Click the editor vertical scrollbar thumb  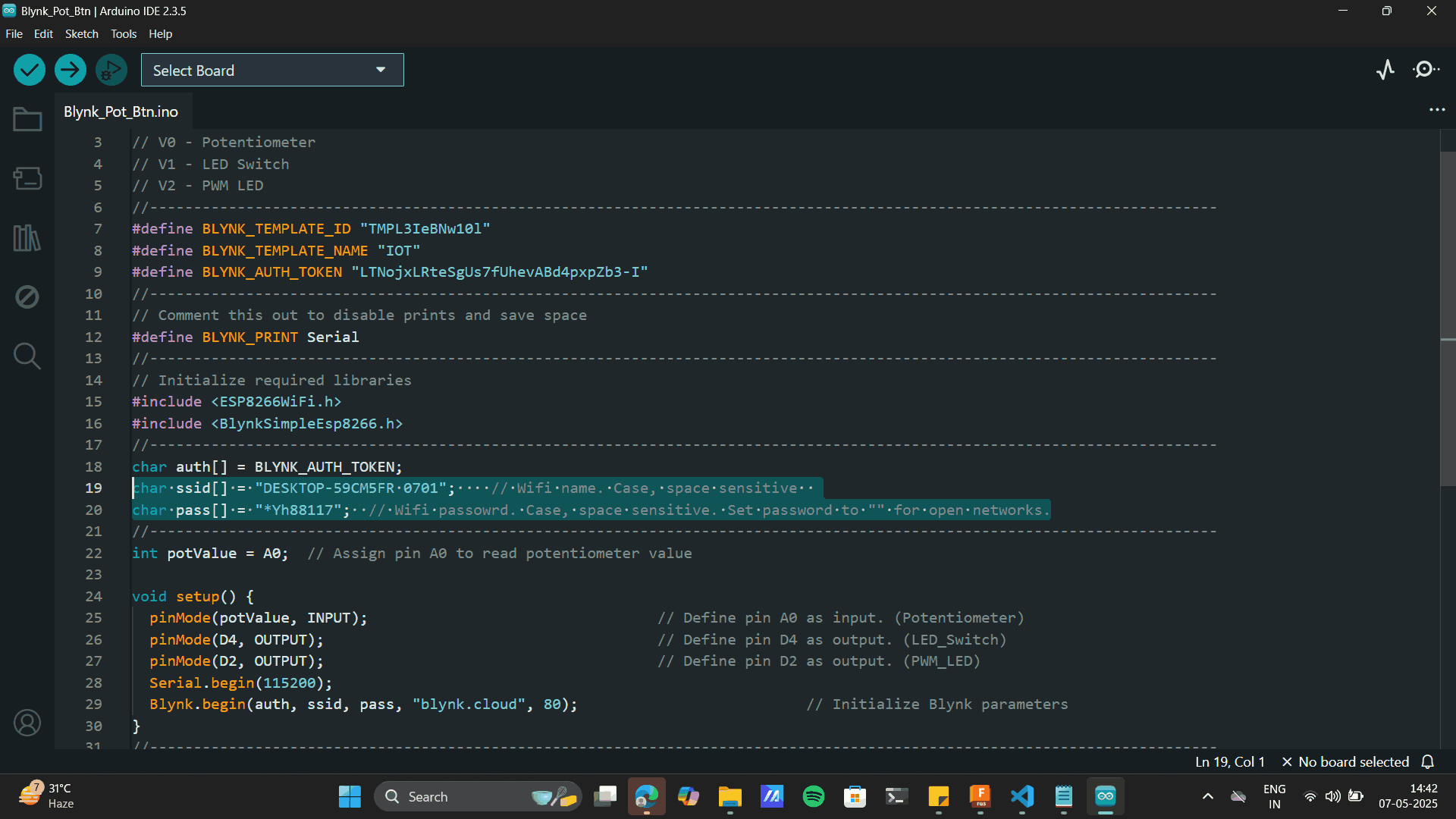click(x=1448, y=318)
